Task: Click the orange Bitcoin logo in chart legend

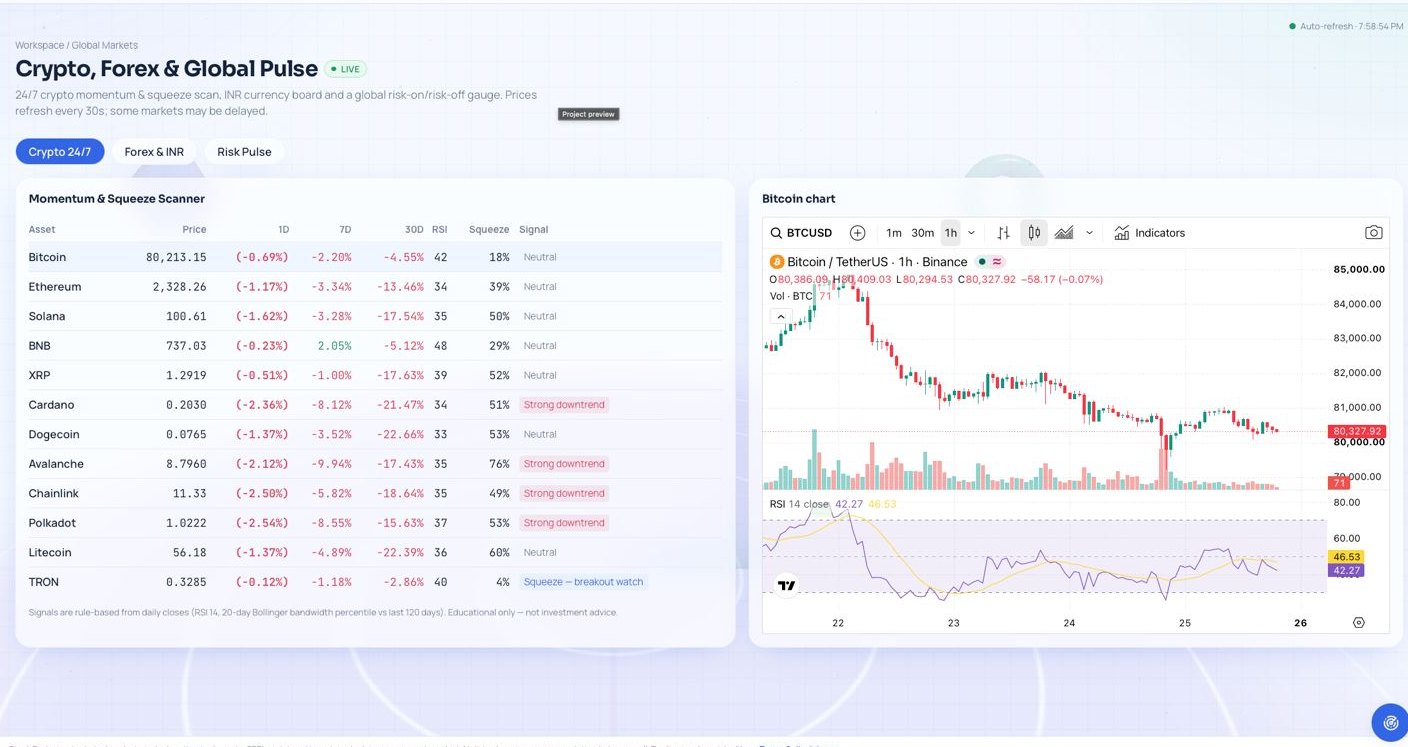Action: tap(776, 262)
